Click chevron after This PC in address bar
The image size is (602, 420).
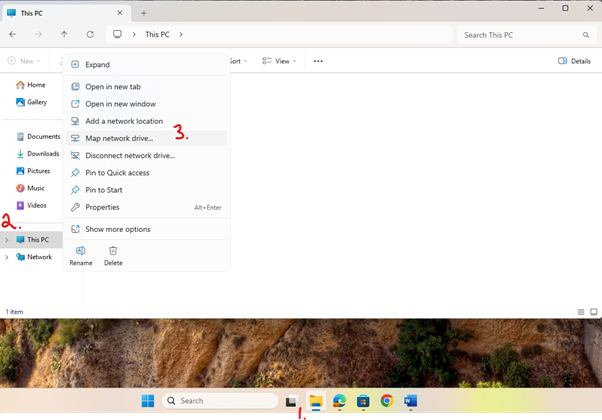(181, 35)
